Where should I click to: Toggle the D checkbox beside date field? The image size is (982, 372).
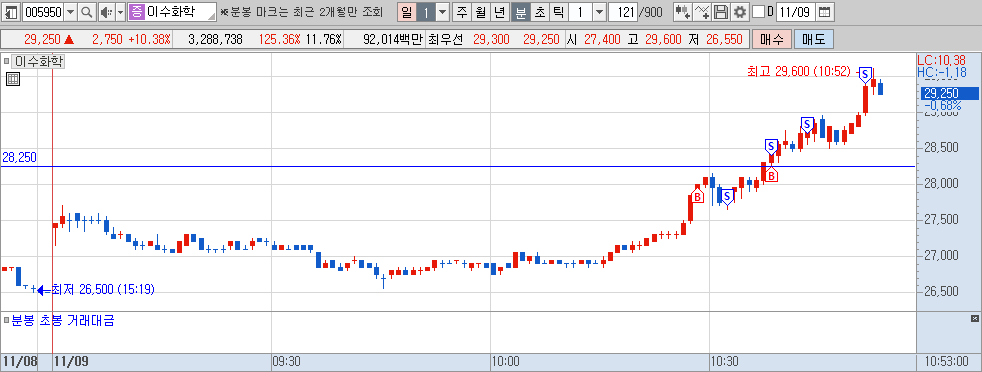pyautogui.click(x=758, y=12)
